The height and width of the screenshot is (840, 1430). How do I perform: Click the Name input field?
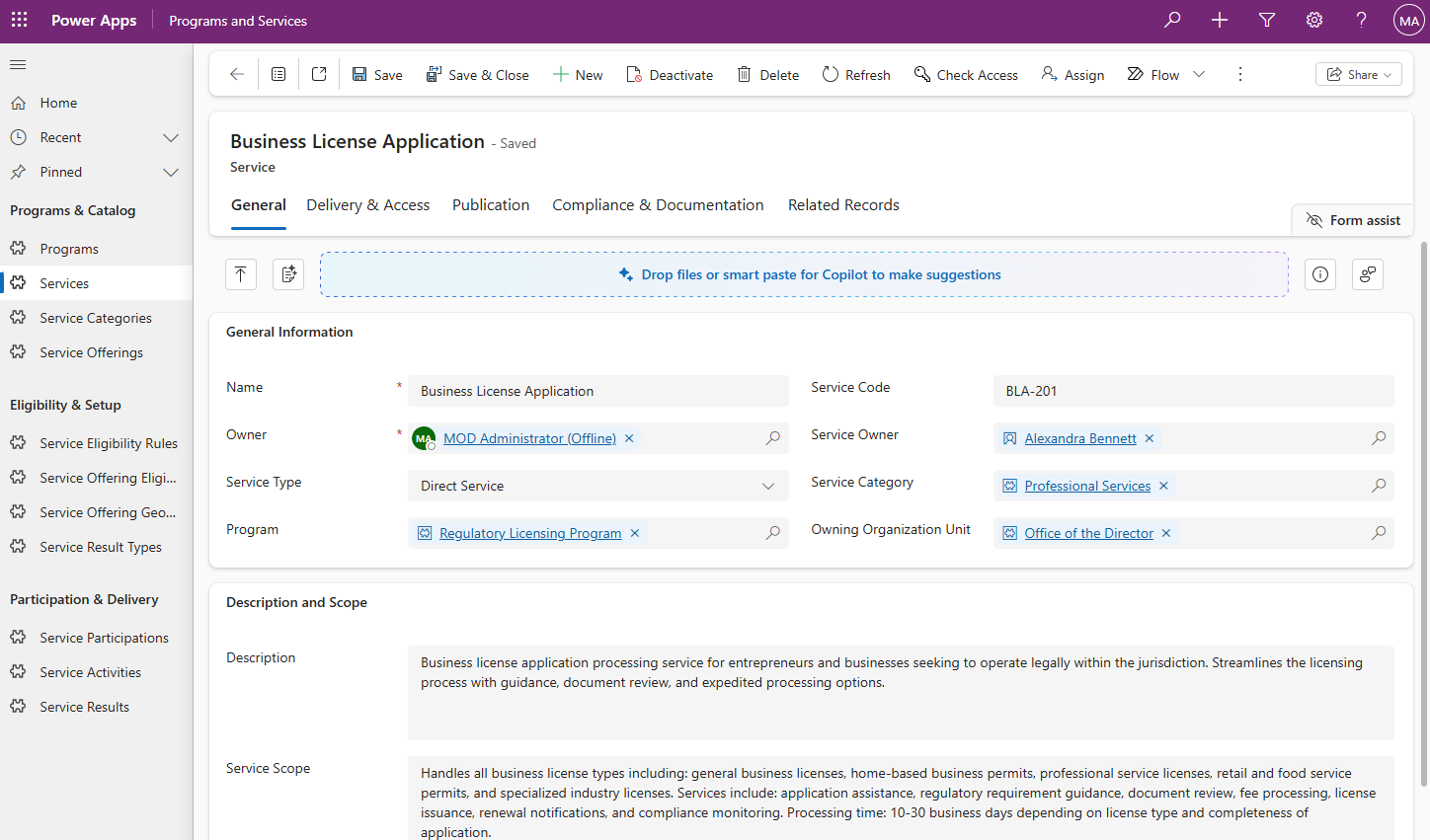tap(597, 391)
